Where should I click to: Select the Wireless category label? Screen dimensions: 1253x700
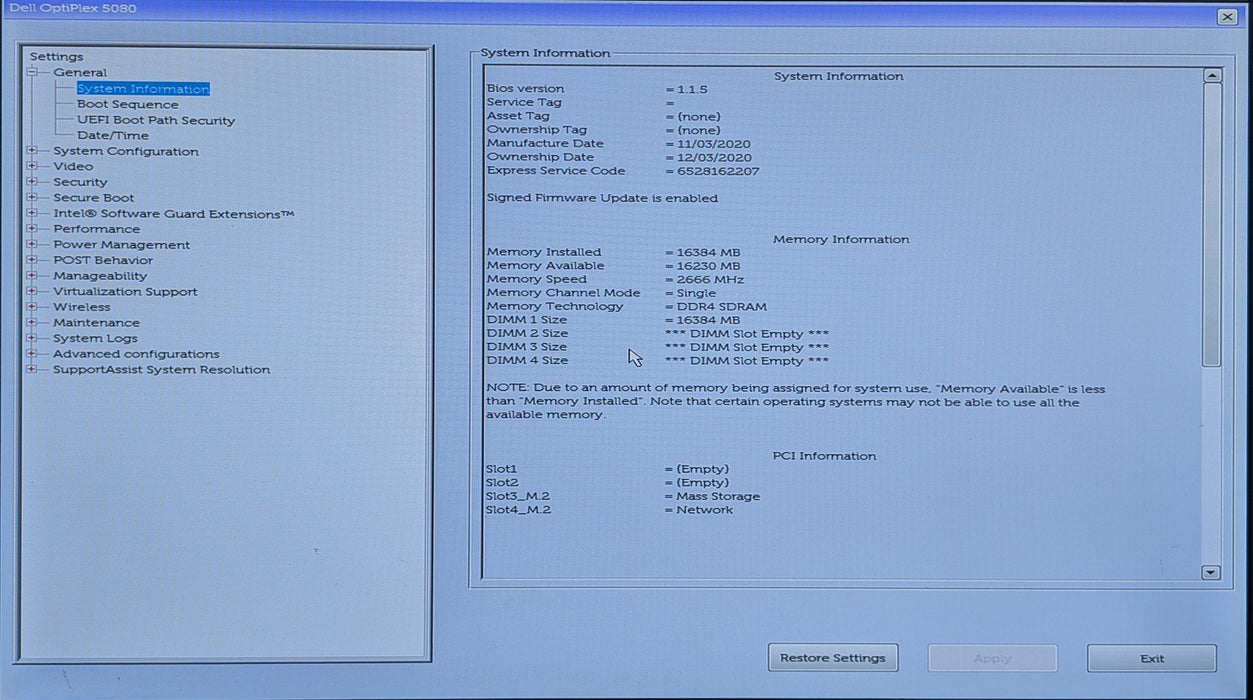coord(82,307)
